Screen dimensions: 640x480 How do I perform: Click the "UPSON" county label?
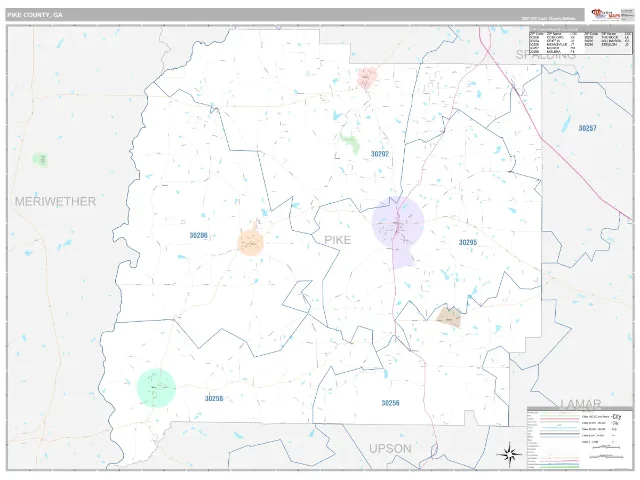tap(390, 449)
